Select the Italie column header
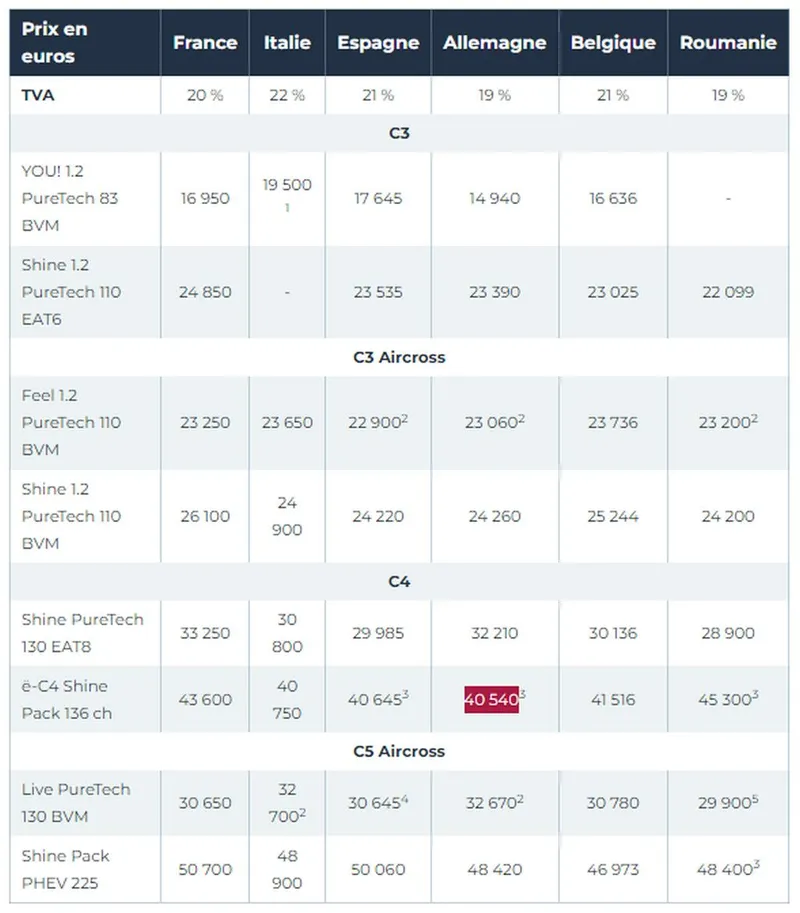The image size is (800, 913). 287,43
